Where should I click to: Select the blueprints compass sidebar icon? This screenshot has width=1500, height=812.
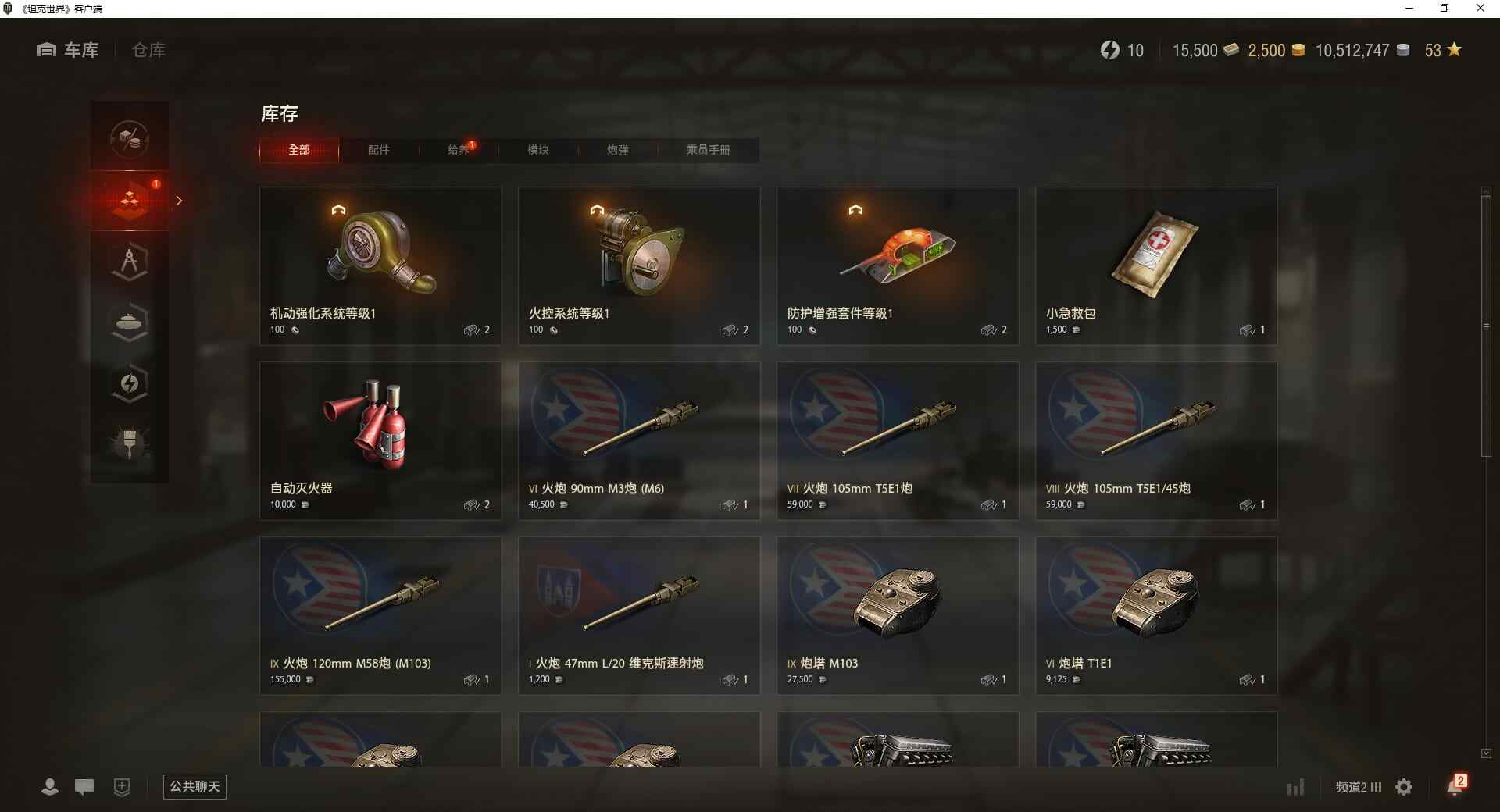pos(130,262)
